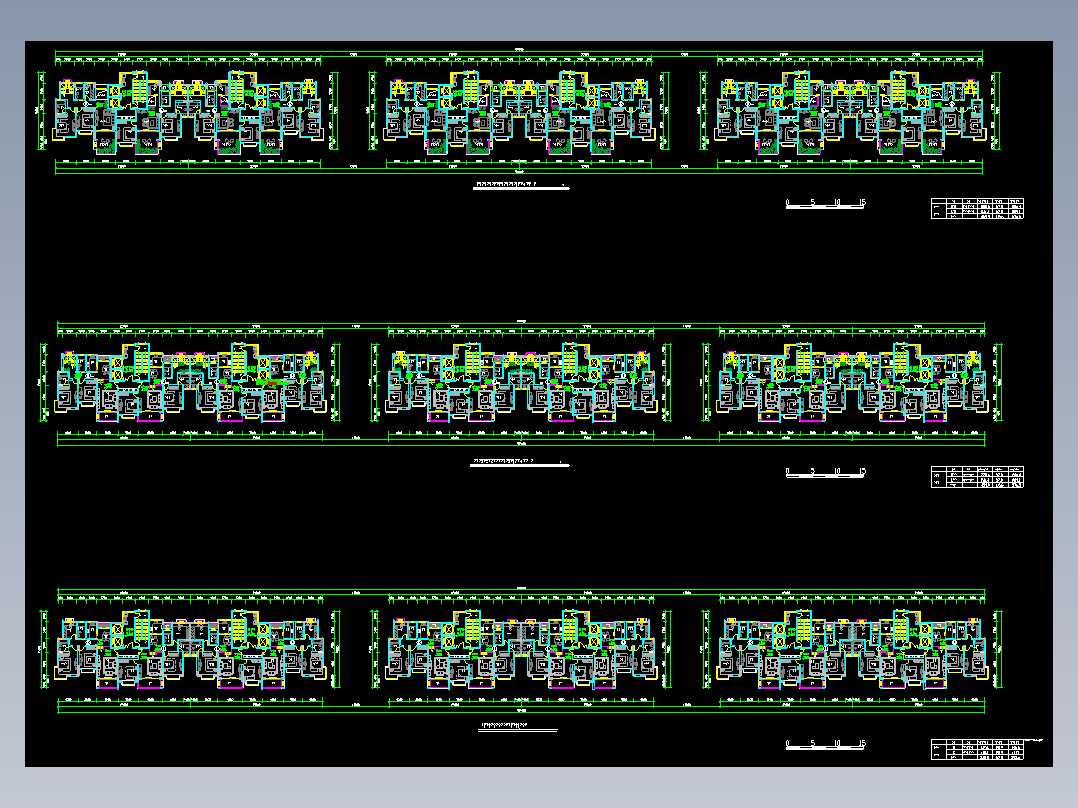
Task: Select the data table beside bottom scale bar
Action: 978,750
